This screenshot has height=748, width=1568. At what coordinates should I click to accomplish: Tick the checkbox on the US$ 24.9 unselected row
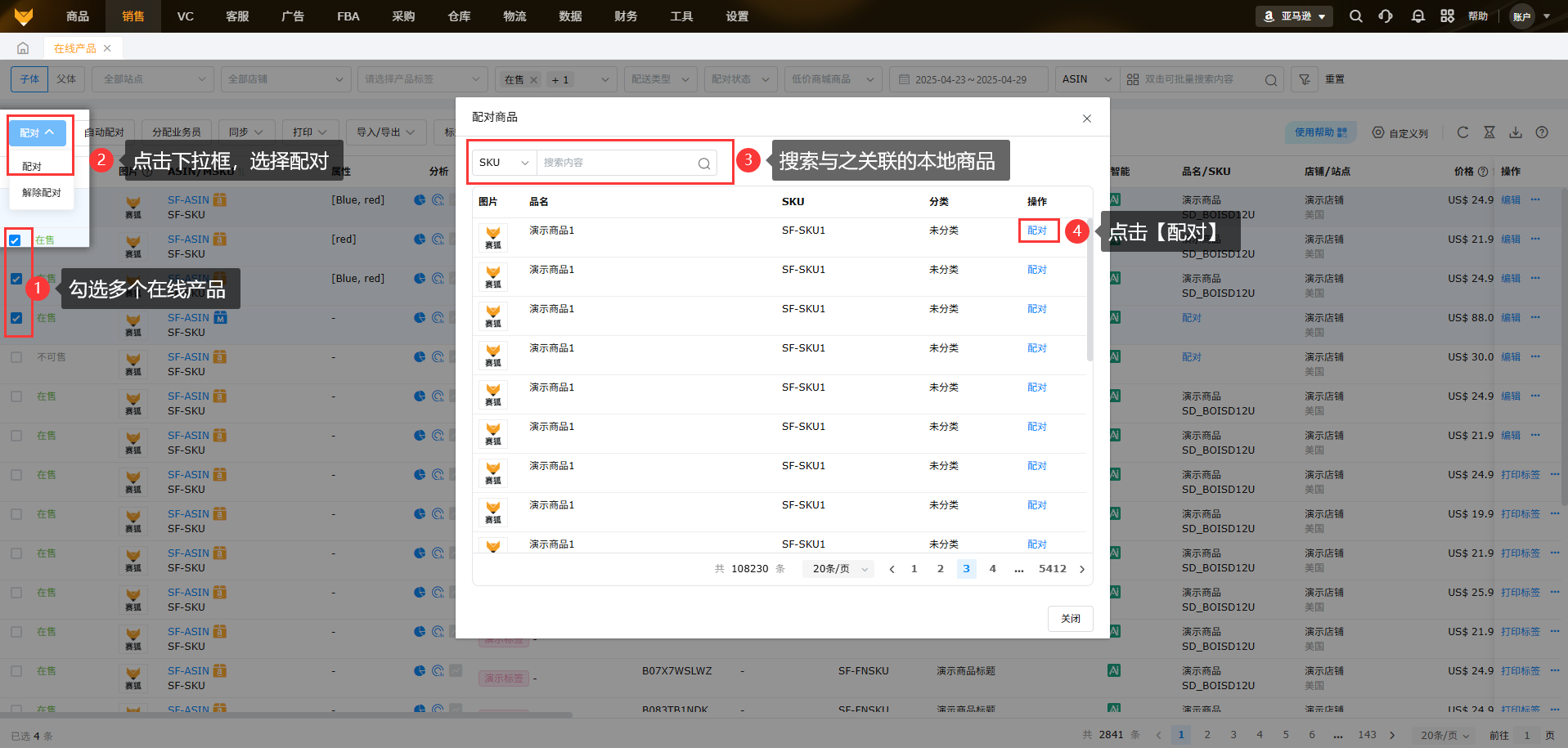point(16,396)
